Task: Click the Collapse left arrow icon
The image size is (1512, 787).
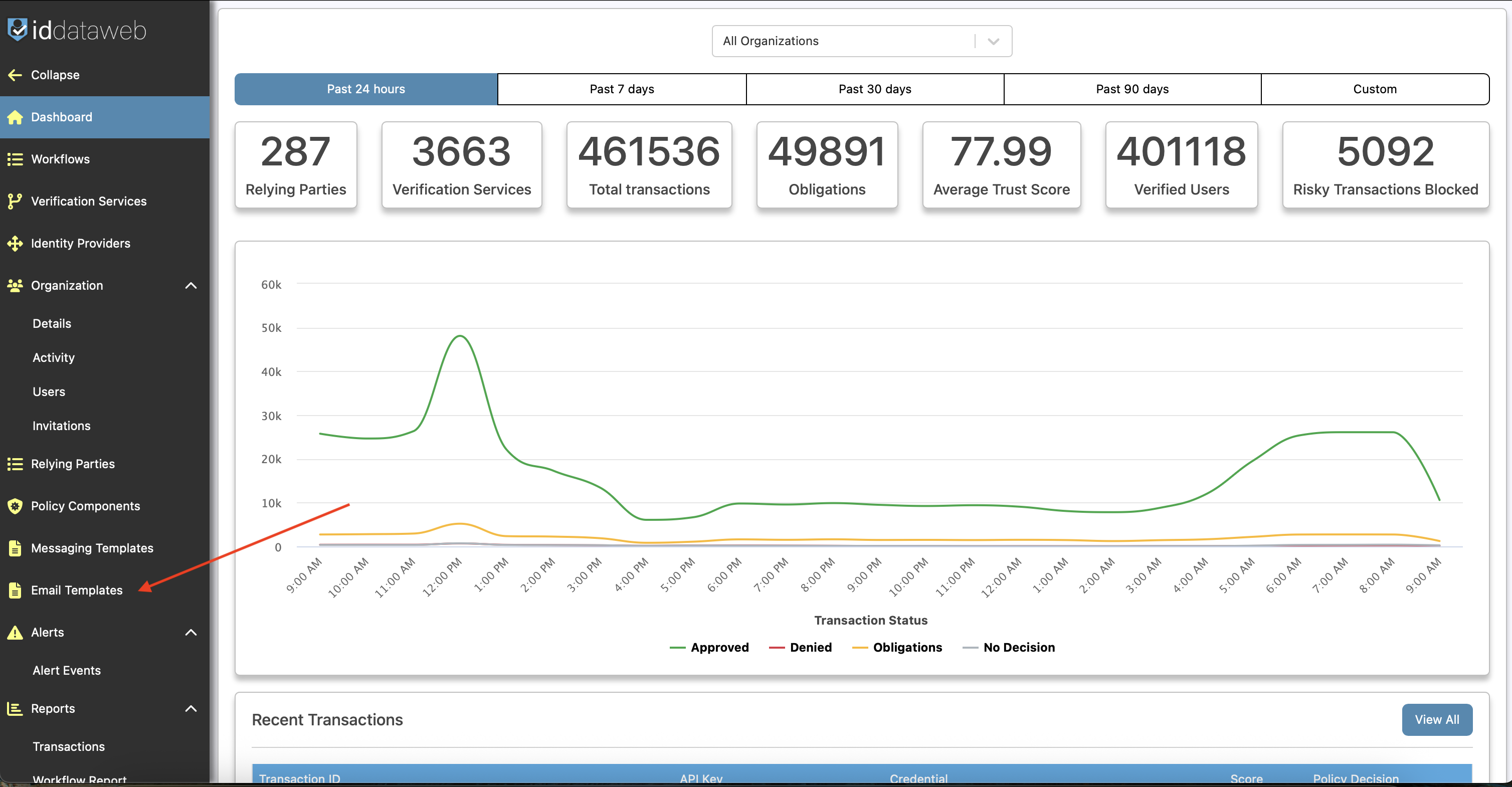Action: coord(15,75)
